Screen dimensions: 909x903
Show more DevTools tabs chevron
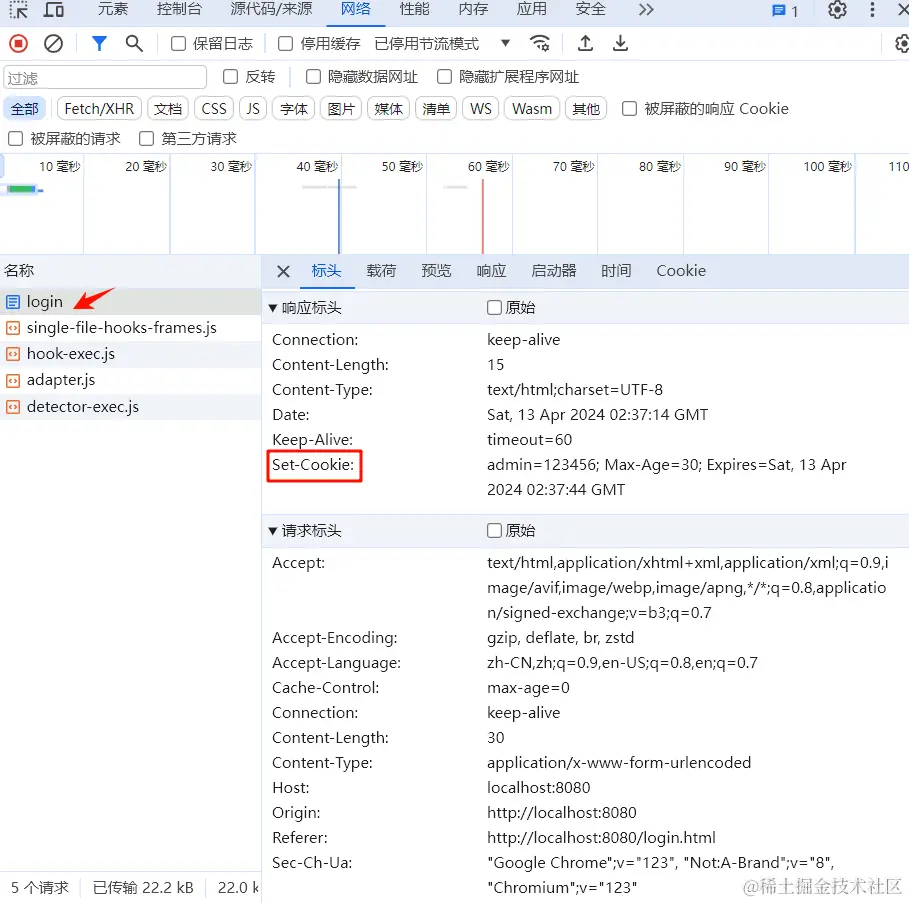click(646, 9)
